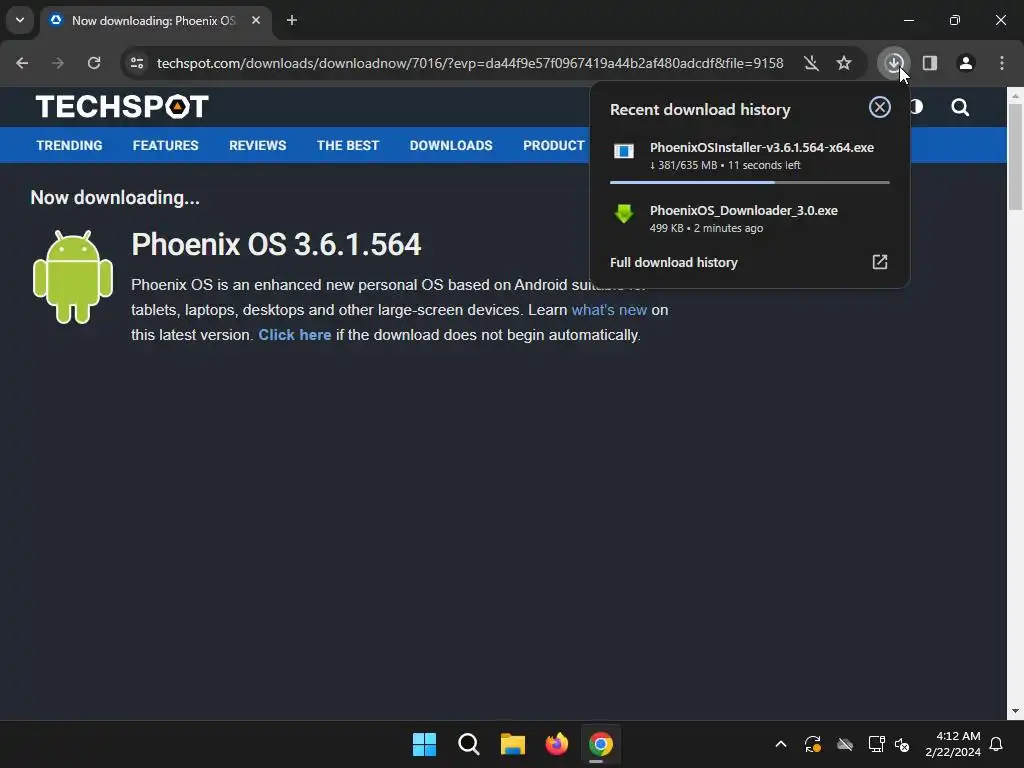Click the techspot.com URL address field
The image size is (1024, 768).
pyautogui.click(x=470, y=63)
